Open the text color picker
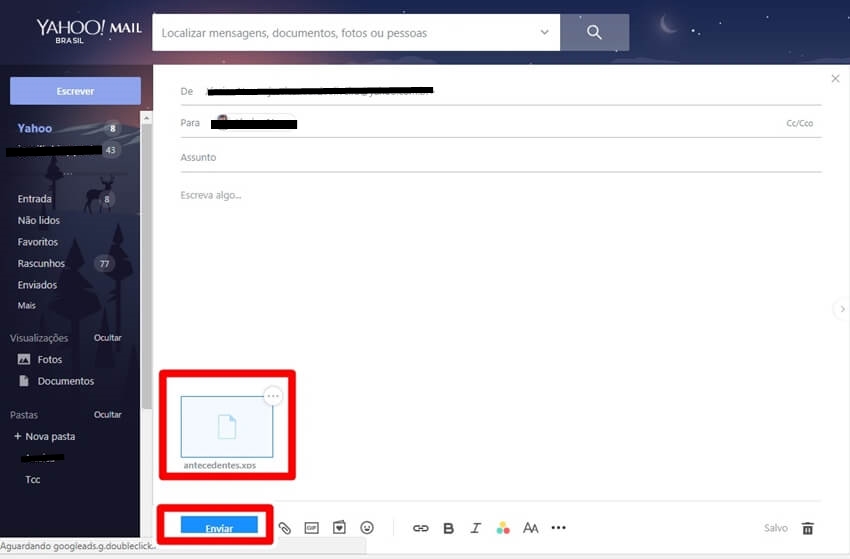The image size is (850, 559). [x=503, y=528]
